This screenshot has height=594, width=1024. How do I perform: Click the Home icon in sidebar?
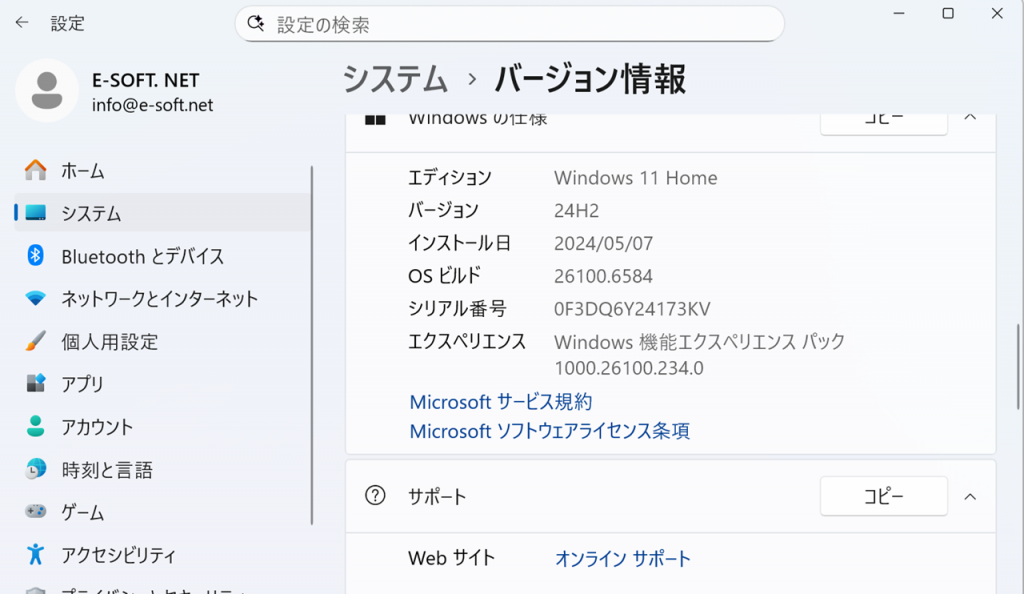(x=36, y=171)
